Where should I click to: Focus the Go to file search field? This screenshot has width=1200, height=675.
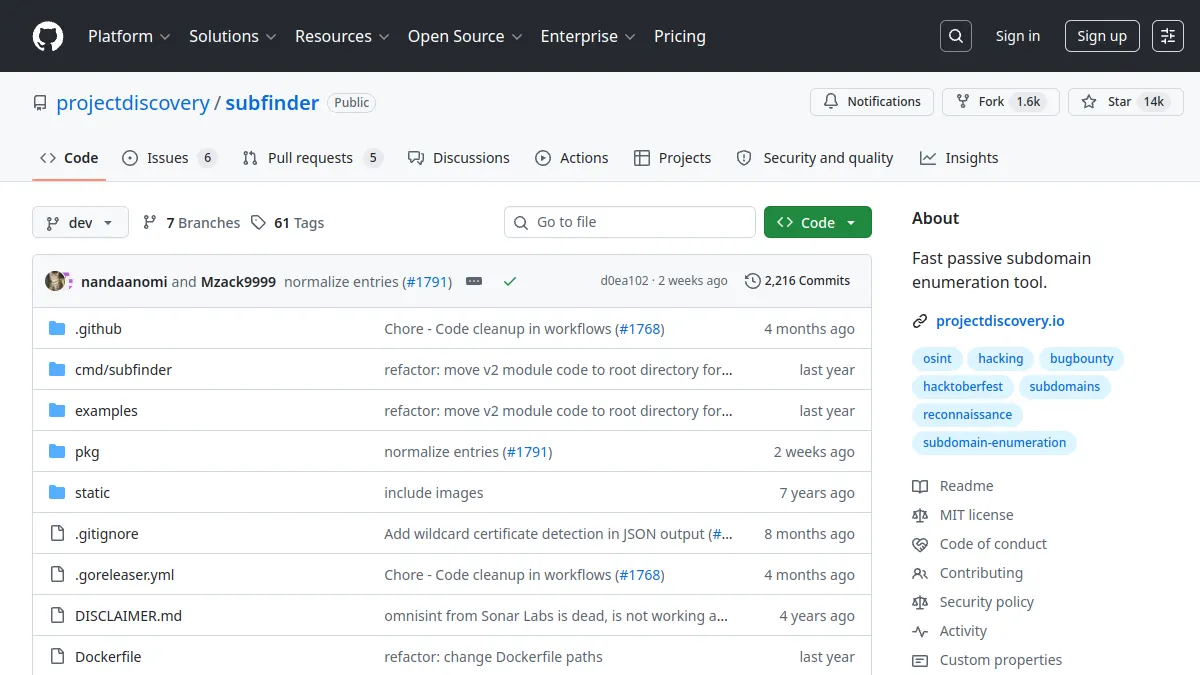630,222
